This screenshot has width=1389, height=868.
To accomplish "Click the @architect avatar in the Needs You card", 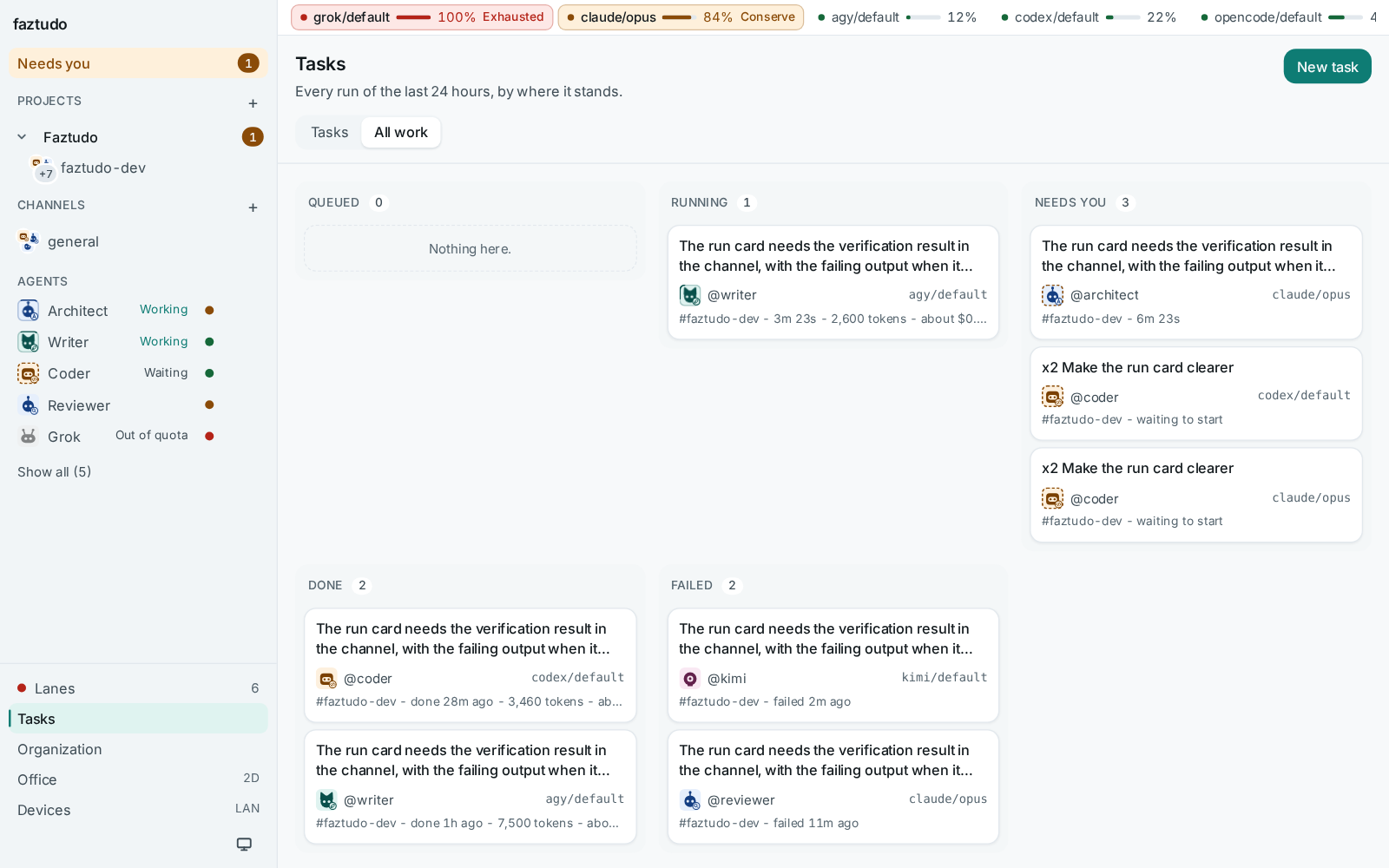I will click(1052, 295).
